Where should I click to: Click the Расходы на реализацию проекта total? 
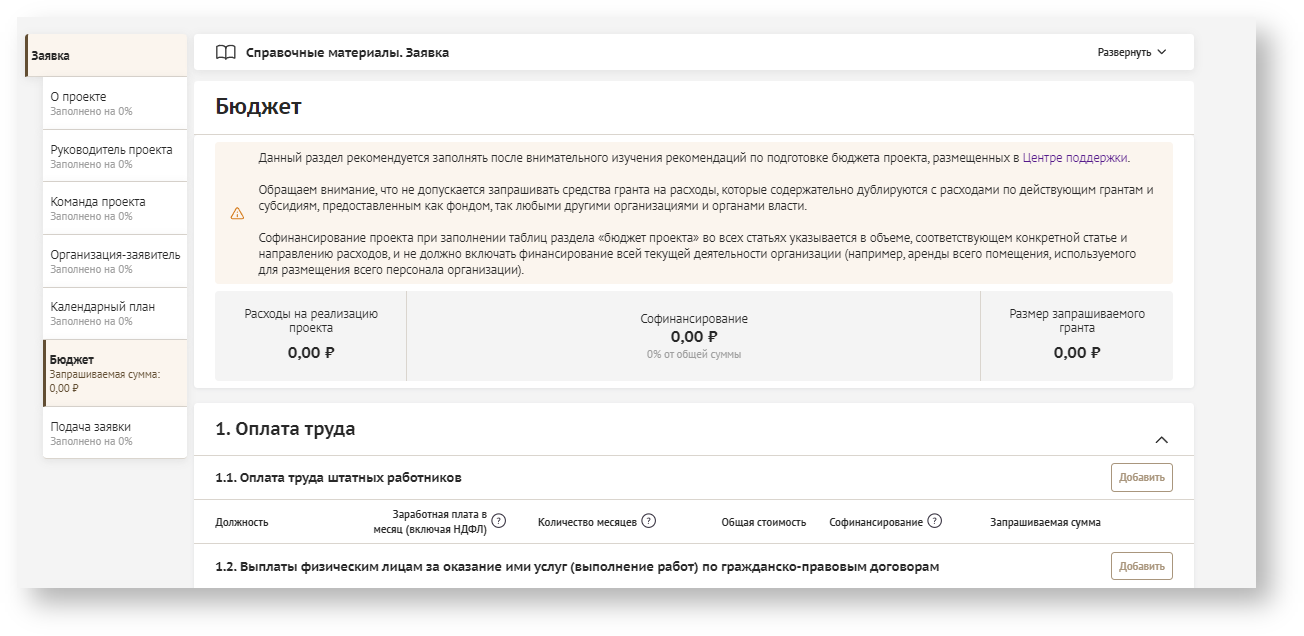(x=311, y=335)
